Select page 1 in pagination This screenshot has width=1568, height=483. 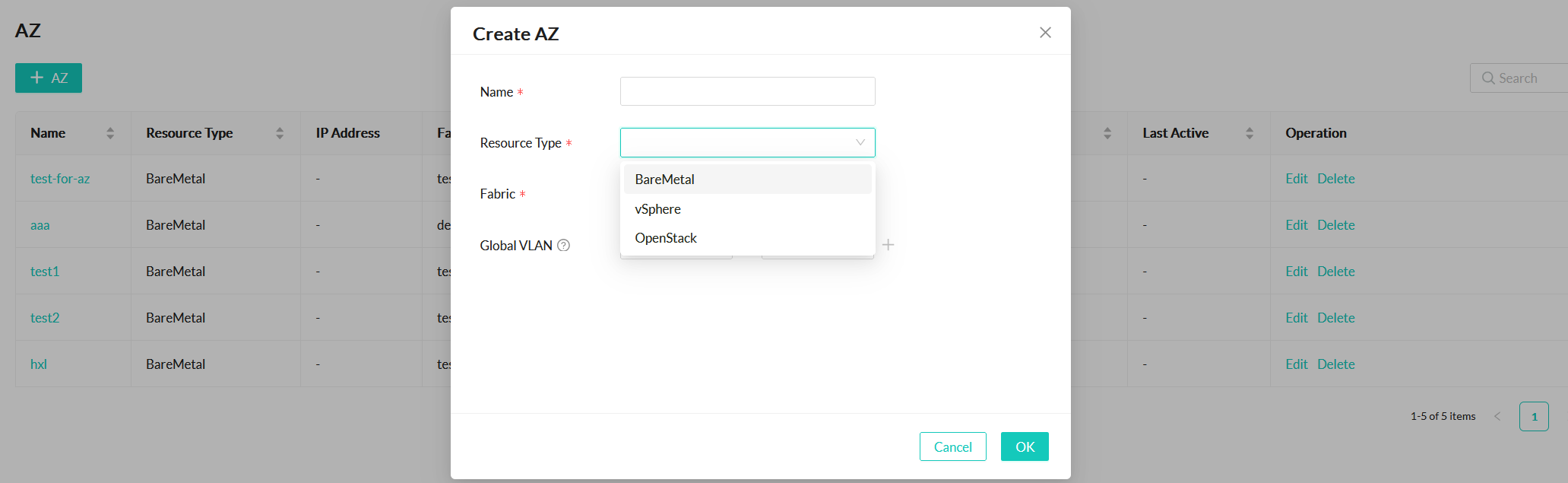[1534, 416]
